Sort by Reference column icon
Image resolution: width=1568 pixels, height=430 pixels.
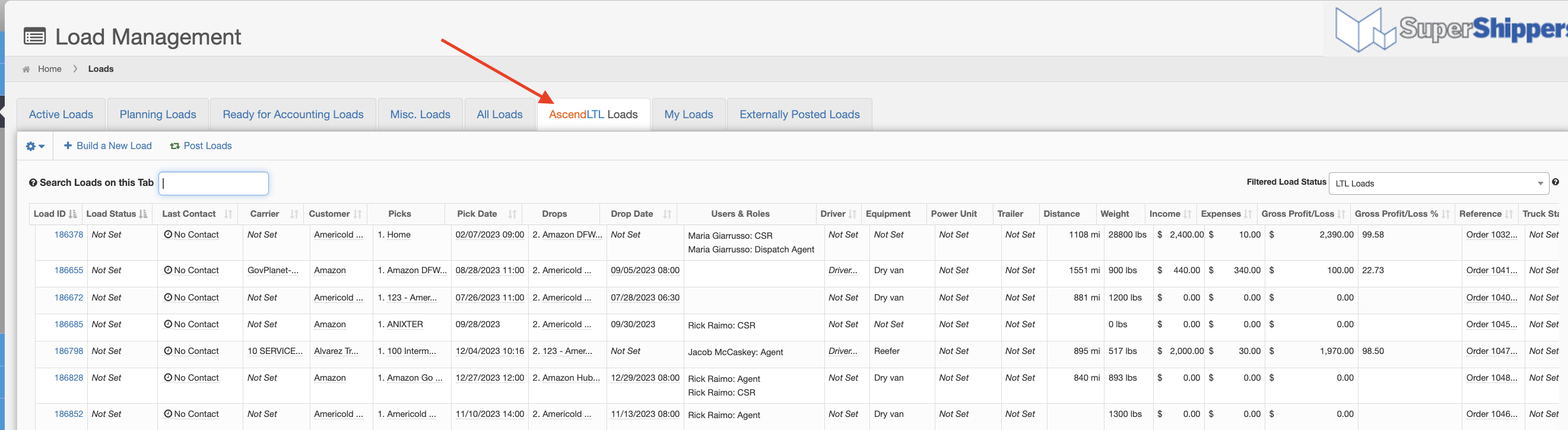pyautogui.click(x=1509, y=214)
